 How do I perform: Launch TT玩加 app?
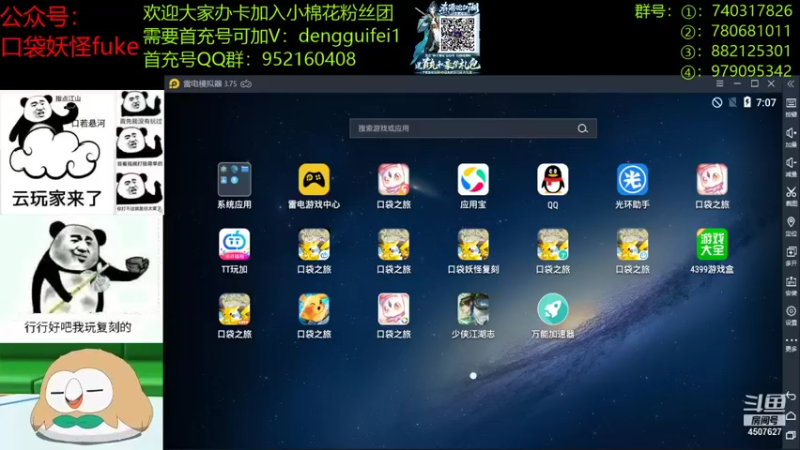[x=234, y=244]
